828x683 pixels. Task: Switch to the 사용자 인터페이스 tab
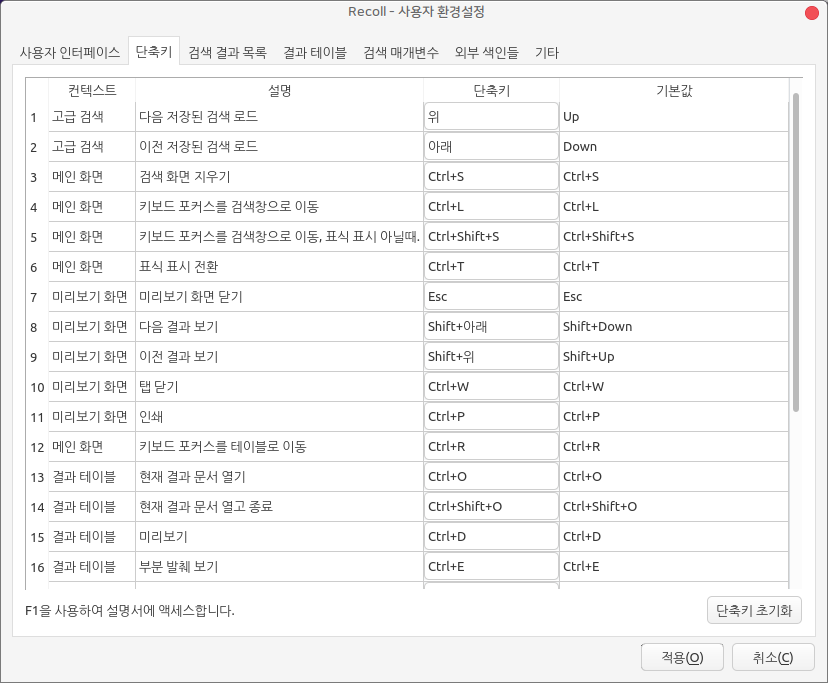[x=70, y=52]
